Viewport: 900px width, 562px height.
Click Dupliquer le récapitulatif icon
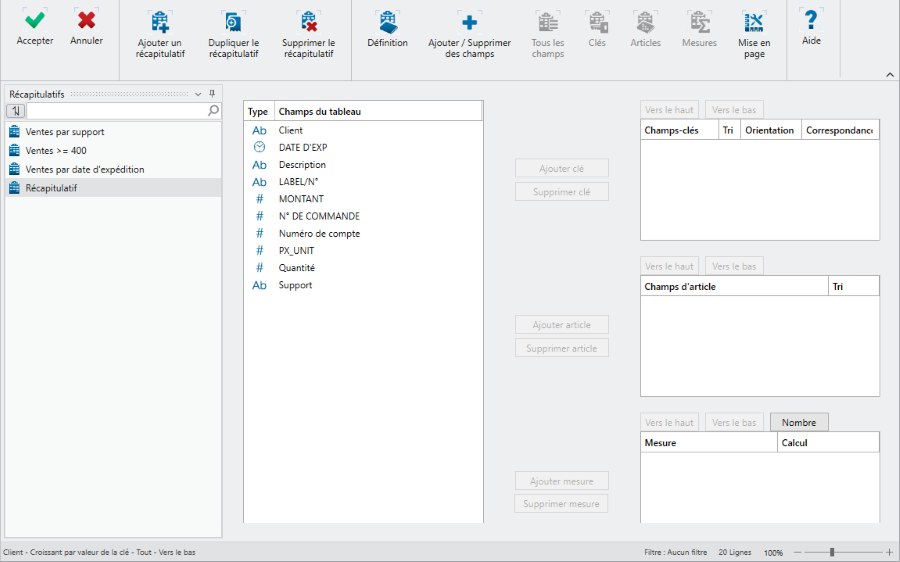(233, 22)
